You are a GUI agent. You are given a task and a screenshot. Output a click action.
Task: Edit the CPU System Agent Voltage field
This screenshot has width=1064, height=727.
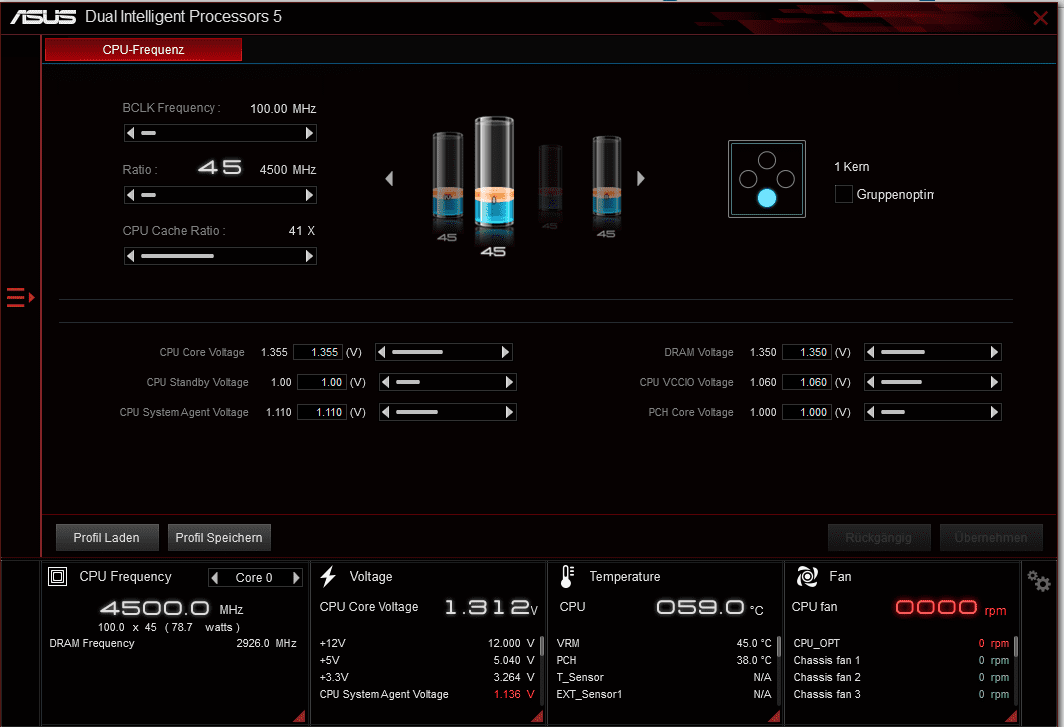(322, 412)
